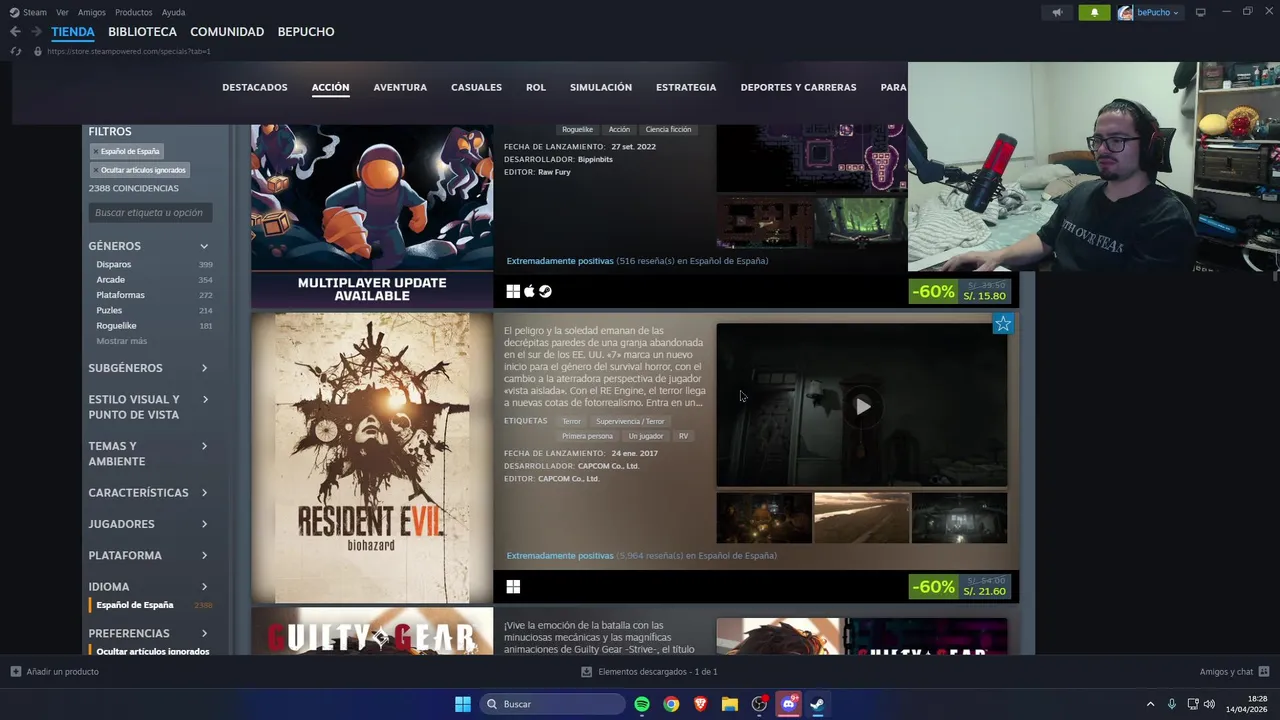Open the announcements megaphone icon
The width and height of the screenshot is (1280, 720).
coord(1057,12)
